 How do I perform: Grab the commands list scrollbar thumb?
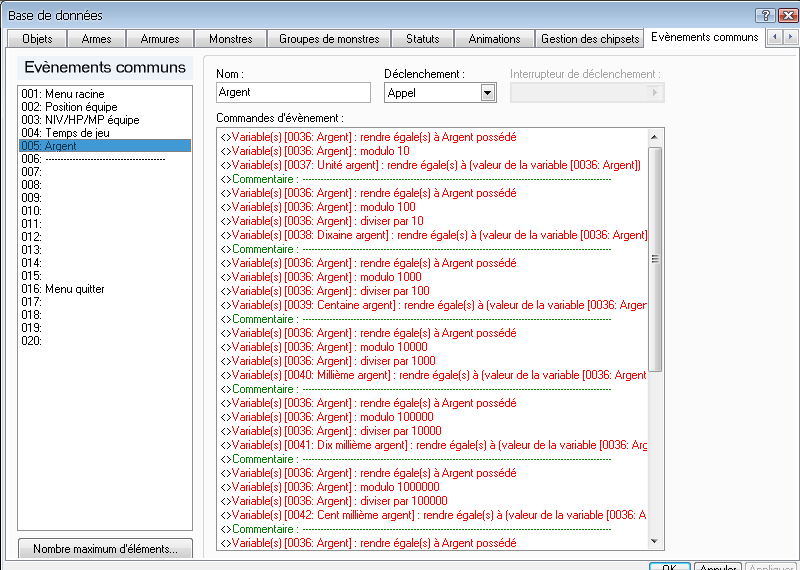click(655, 259)
